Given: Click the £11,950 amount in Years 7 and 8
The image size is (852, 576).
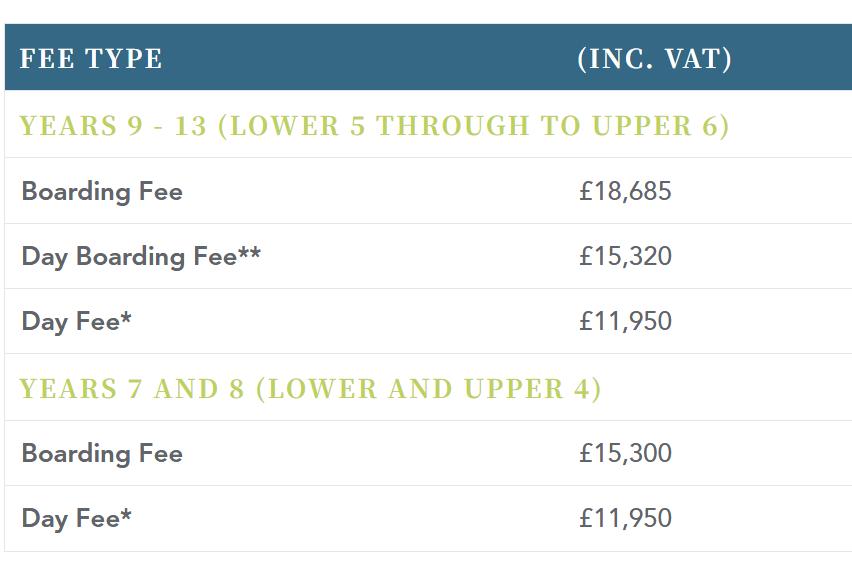Looking at the screenshot, I should click(625, 518).
